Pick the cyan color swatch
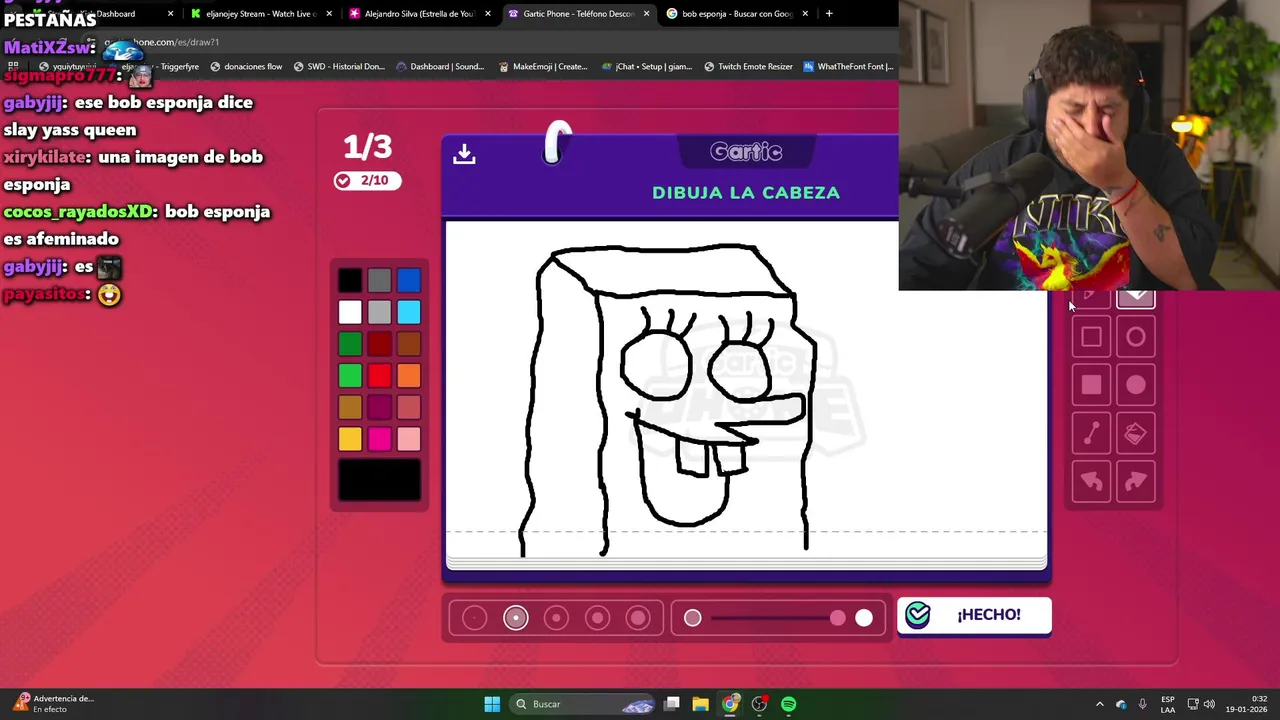The height and width of the screenshot is (720, 1280). click(409, 313)
